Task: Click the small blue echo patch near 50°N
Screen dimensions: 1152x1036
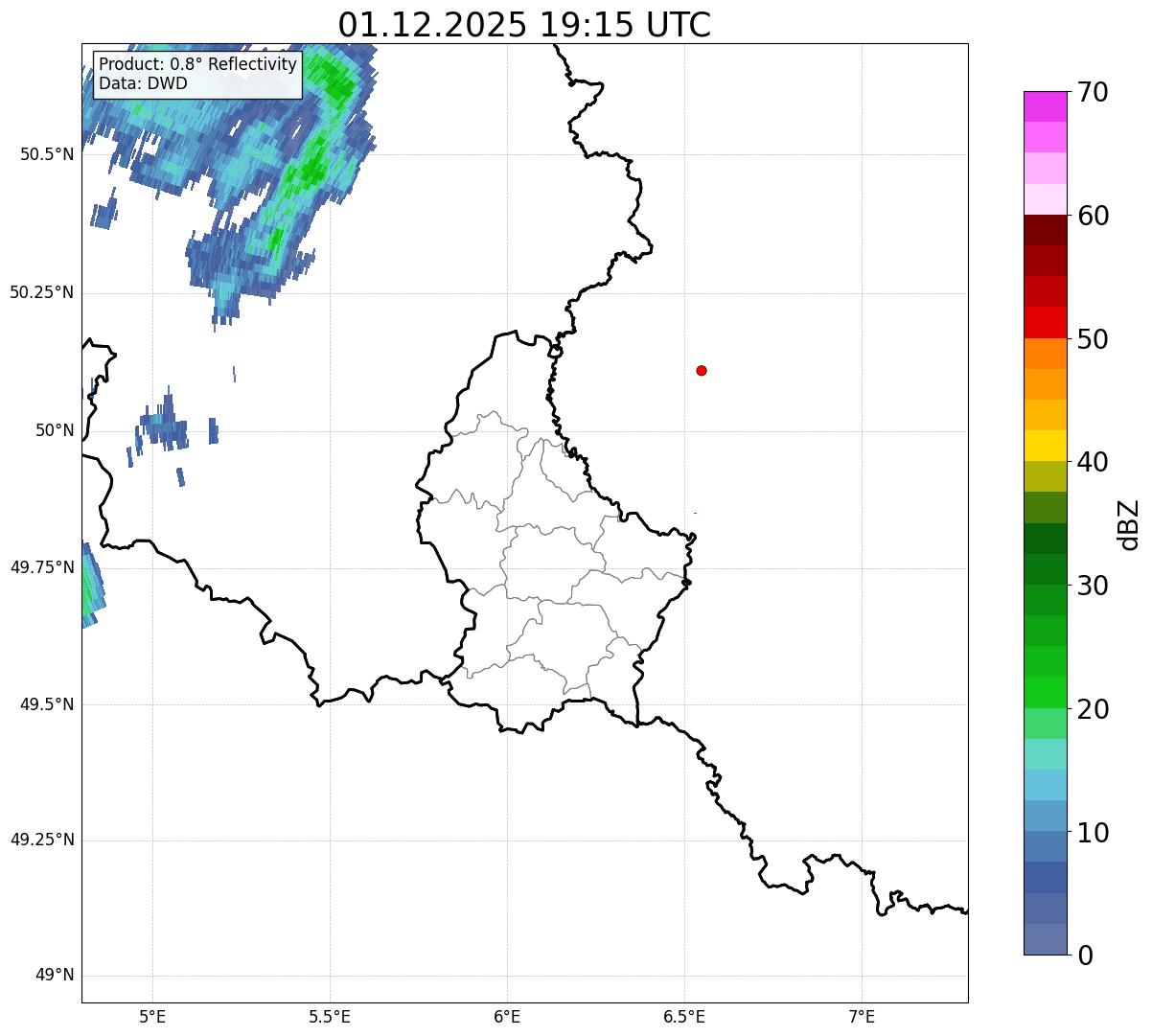Action: (163, 426)
